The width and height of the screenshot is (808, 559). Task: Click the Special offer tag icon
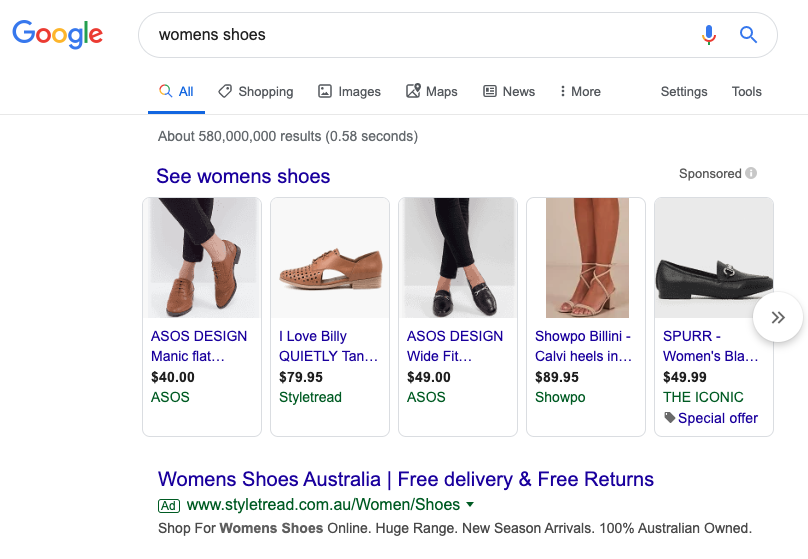click(669, 417)
